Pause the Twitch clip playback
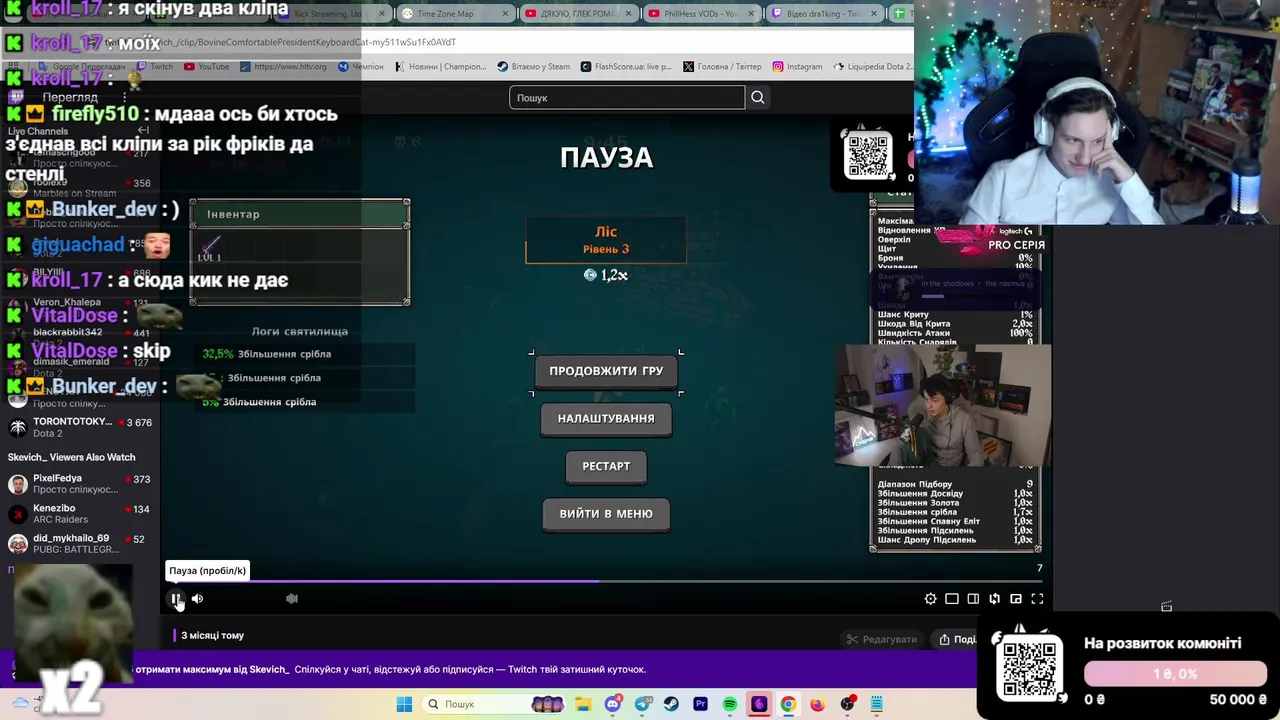 (176, 599)
